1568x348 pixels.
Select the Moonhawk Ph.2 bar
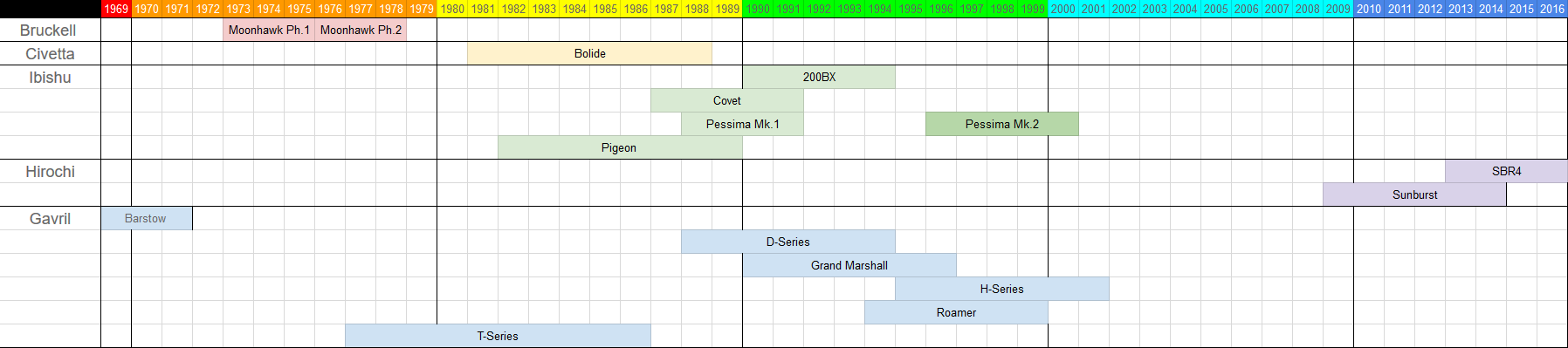pyautogui.click(x=361, y=30)
